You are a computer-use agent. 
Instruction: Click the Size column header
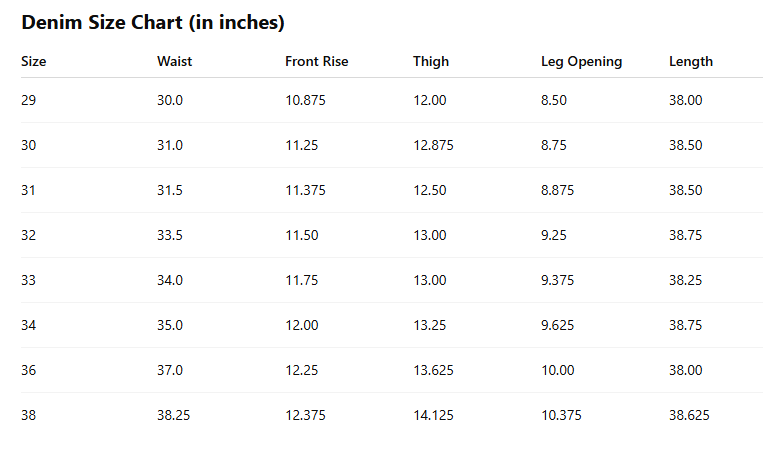coord(34,61)
